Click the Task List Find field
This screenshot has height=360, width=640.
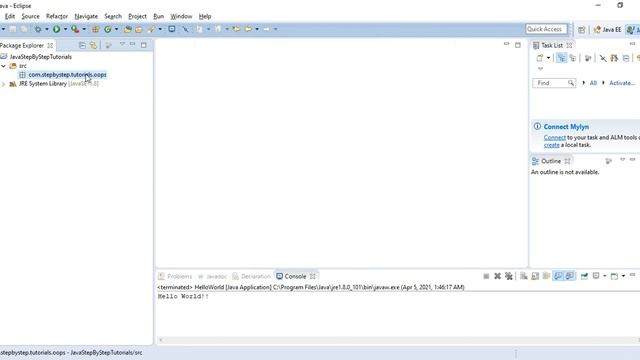[554, 83]
